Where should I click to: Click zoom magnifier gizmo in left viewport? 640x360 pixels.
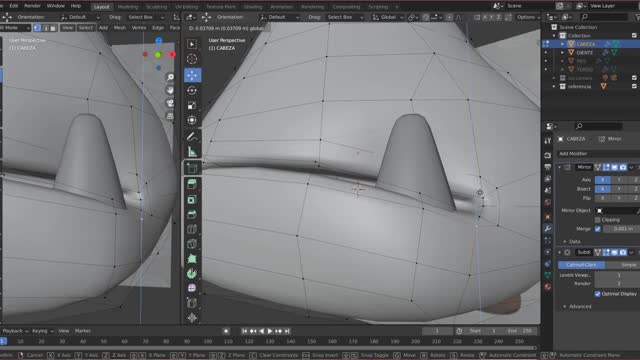170,77
